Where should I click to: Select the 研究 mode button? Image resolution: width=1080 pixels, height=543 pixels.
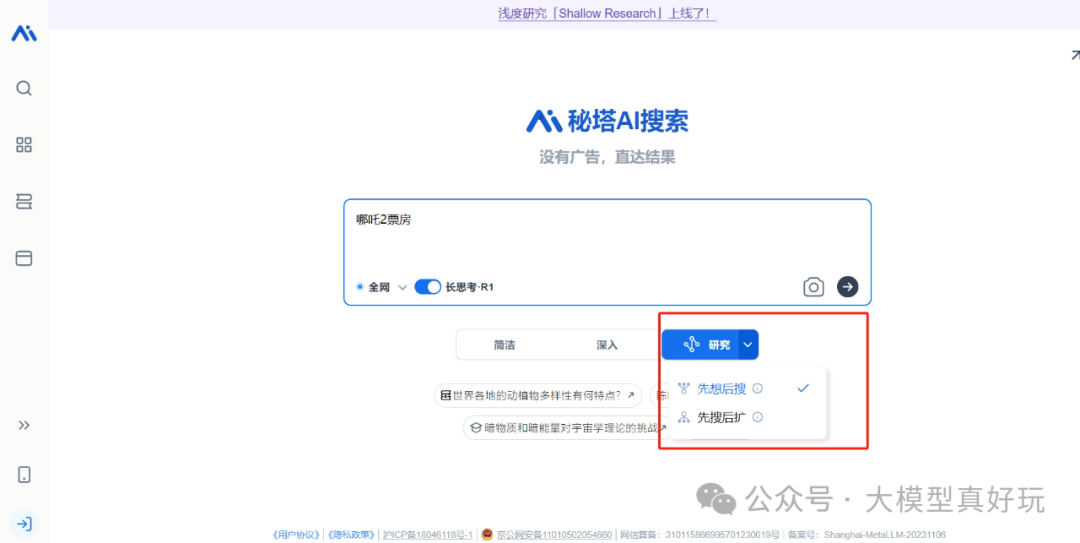click(700, 345)
